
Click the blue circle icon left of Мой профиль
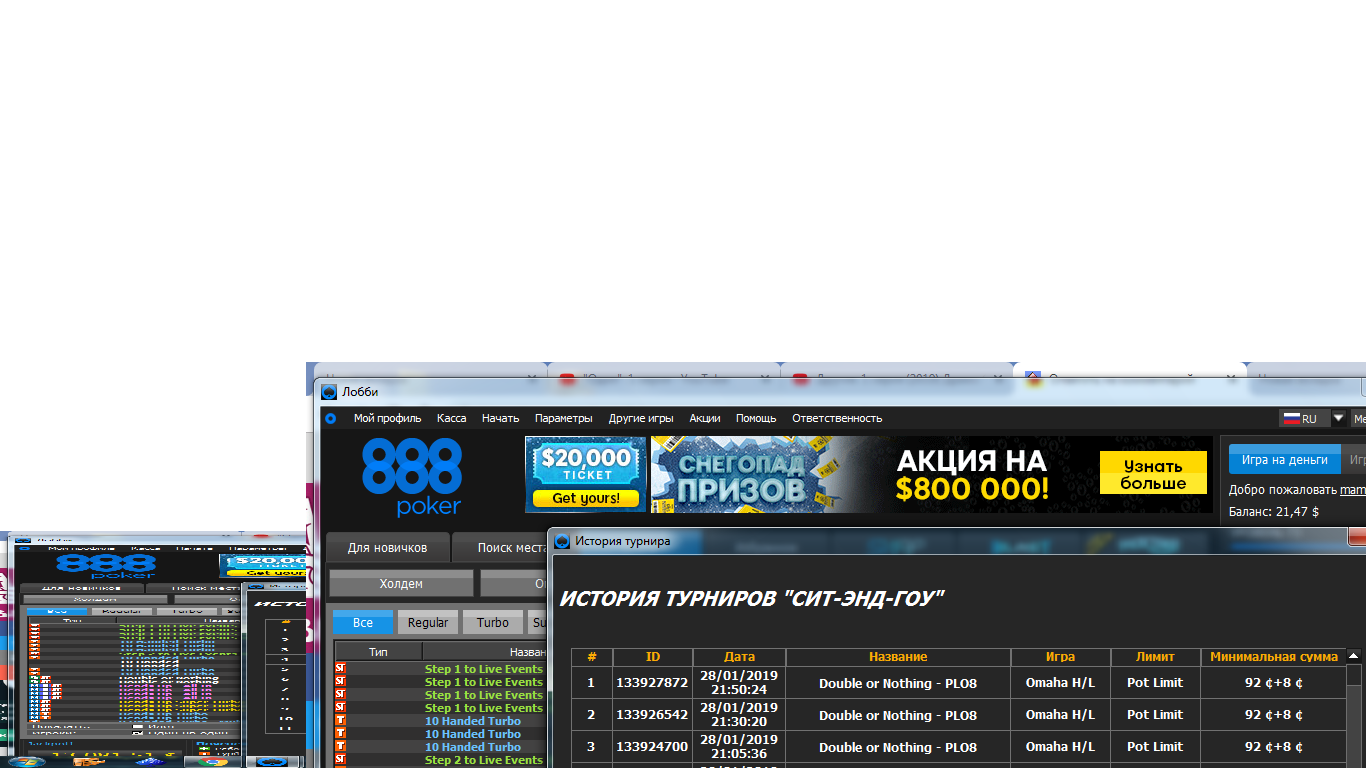pyautogui.click(x=331, y=418)
